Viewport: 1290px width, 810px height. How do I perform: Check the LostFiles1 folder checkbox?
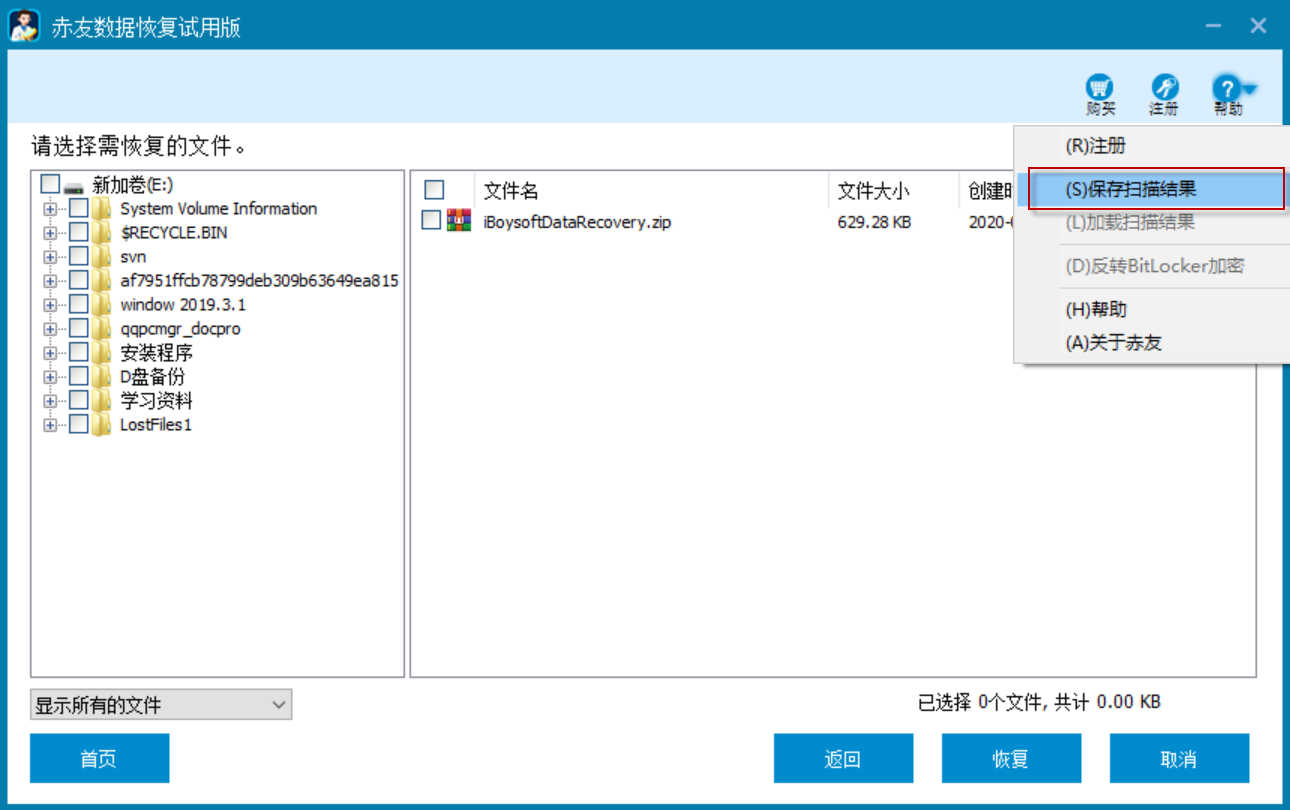click(x=78, y=425)
